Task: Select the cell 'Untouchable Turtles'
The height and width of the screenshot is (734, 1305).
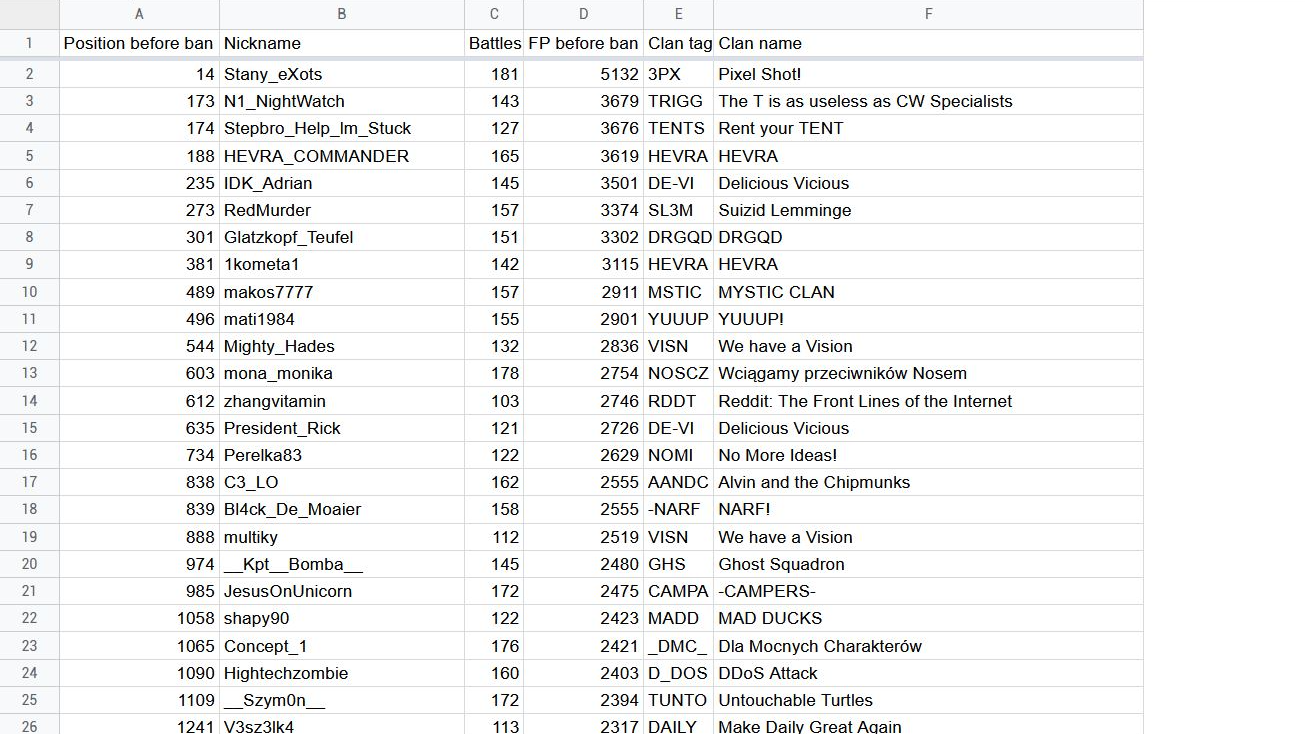Action: [929, 700]
